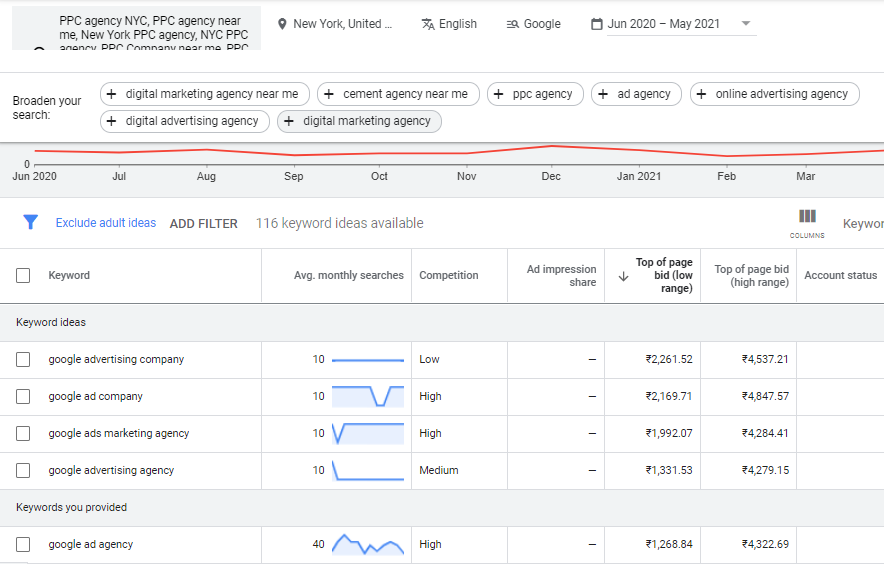Click the 'Exclude adult ideas' link
The width and height of the screenshot is (884, 564).
(x=106, y=223)
